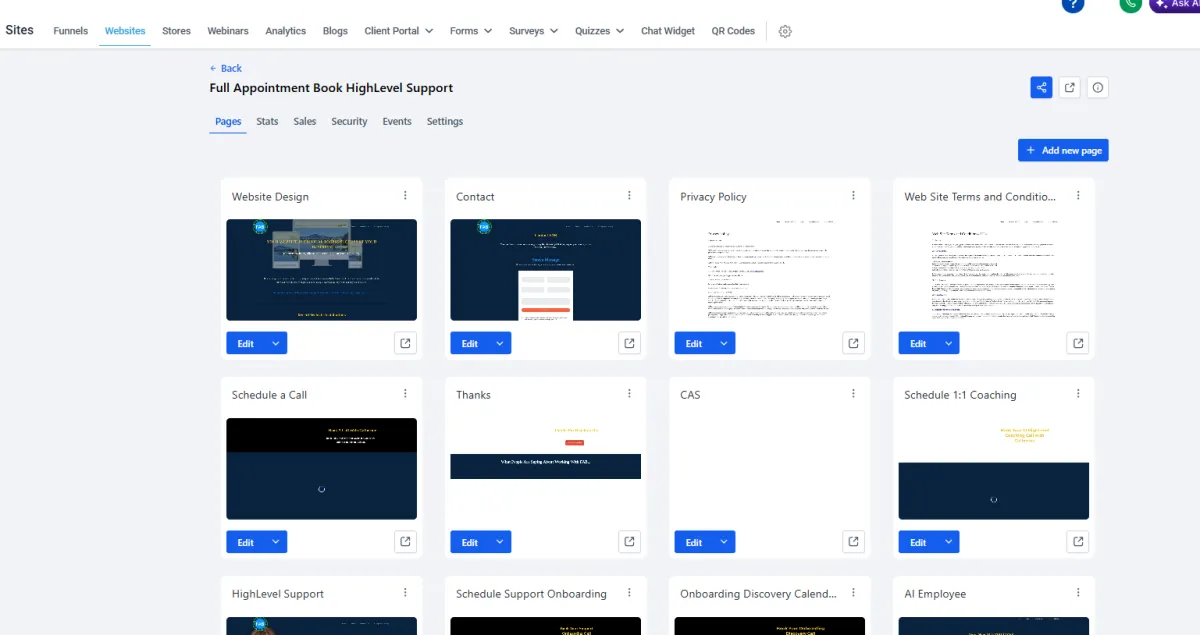1200x635 pixels.
Task: Open Edit dropdown arrow on Schedule a Call card
Action: click(x=276, y=542)
